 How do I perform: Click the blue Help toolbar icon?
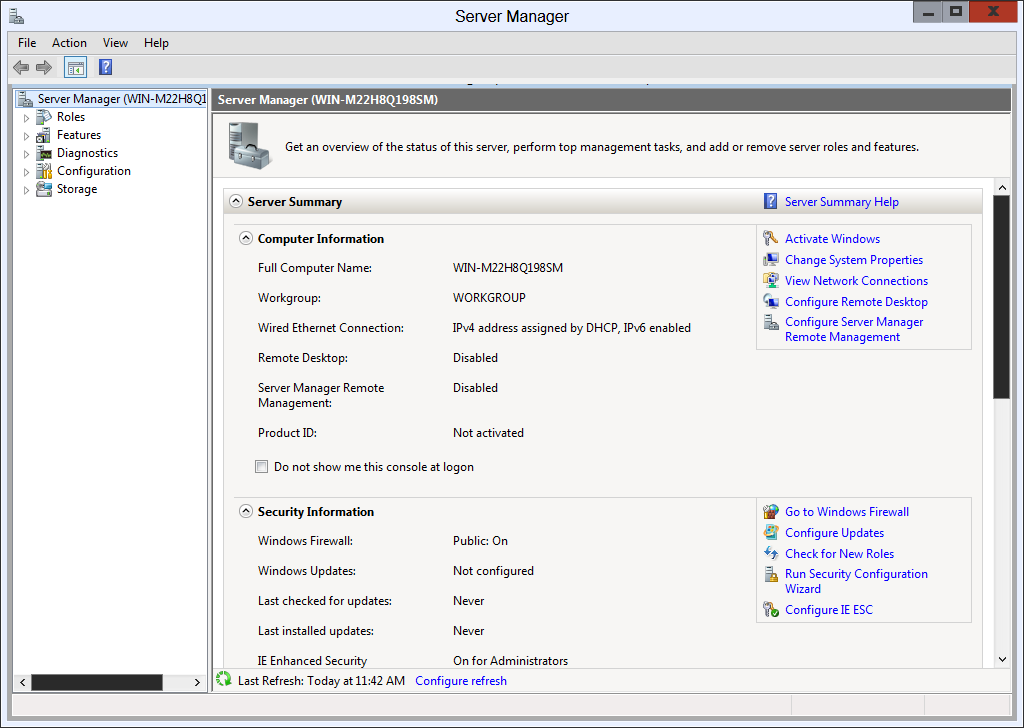pos(105,67)
